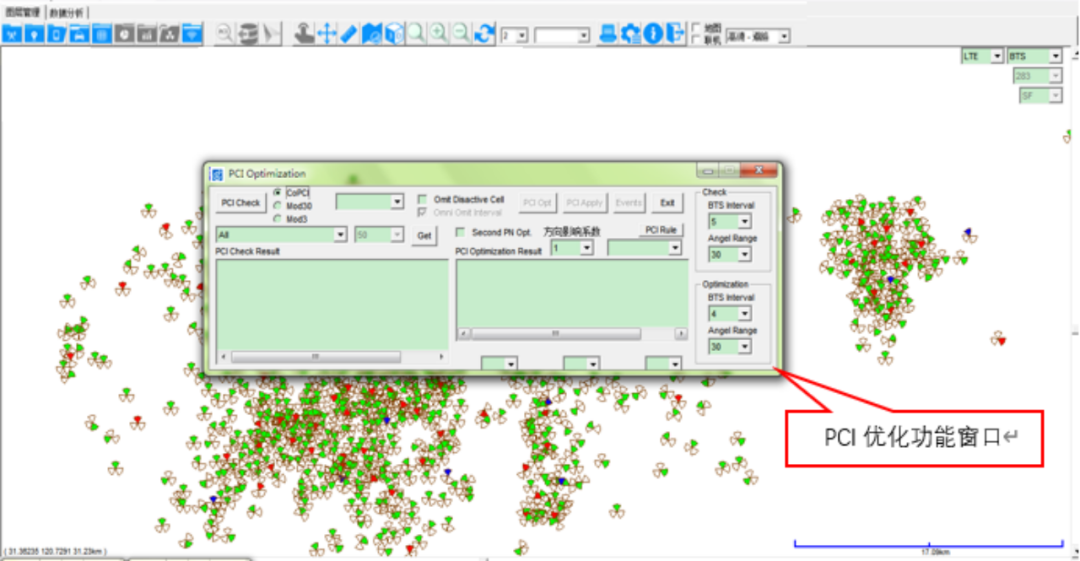Open the PCI Rule button
1080x561 pixels.
(661, 230)
